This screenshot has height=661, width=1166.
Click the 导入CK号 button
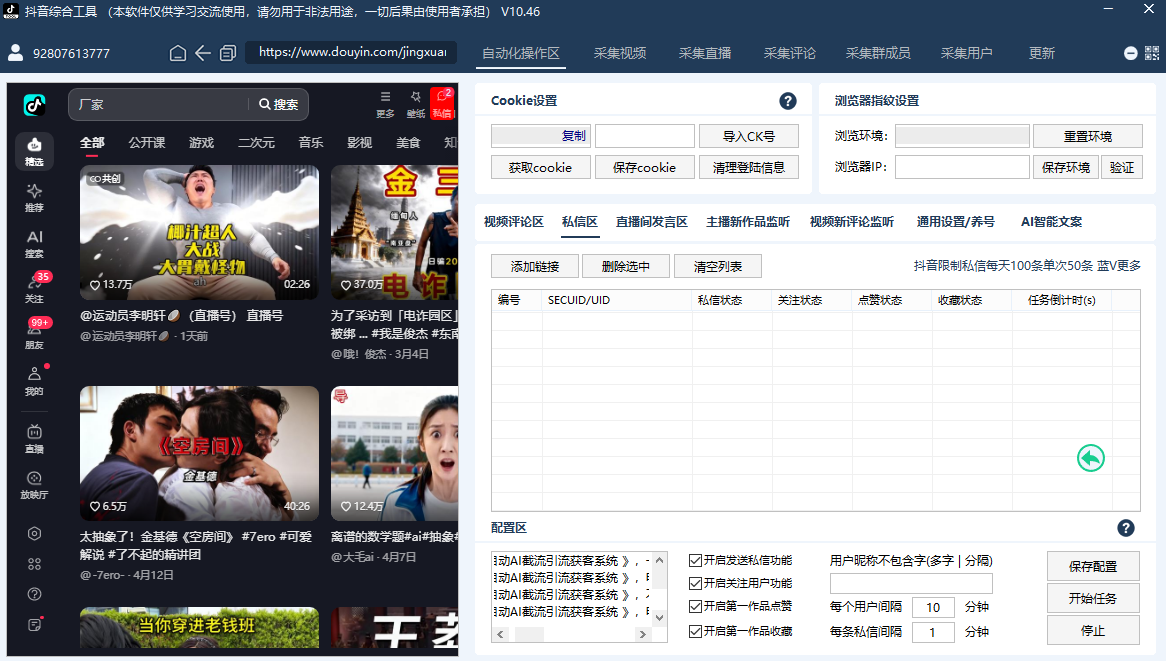[x=749, y=137]
